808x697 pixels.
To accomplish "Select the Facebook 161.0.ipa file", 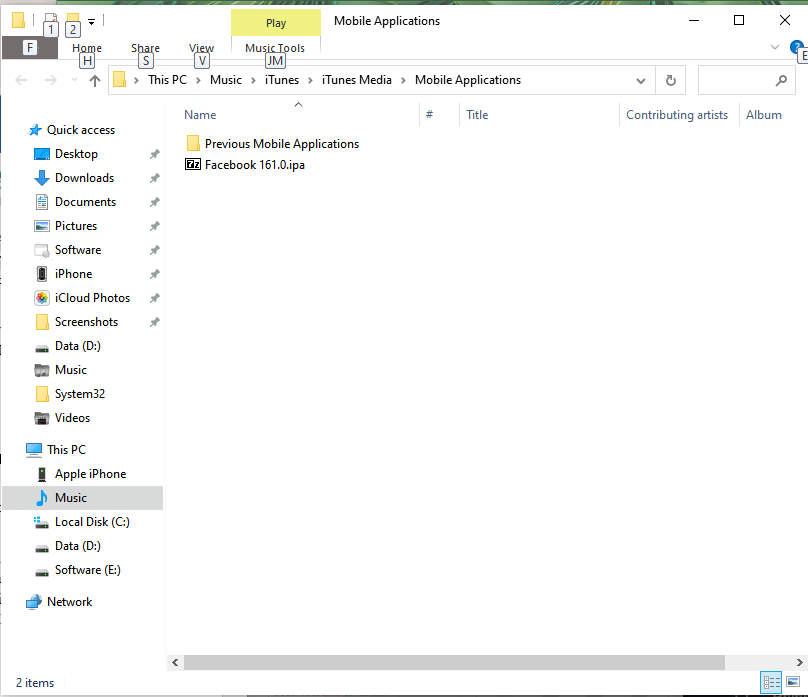I will coord(254,165).
